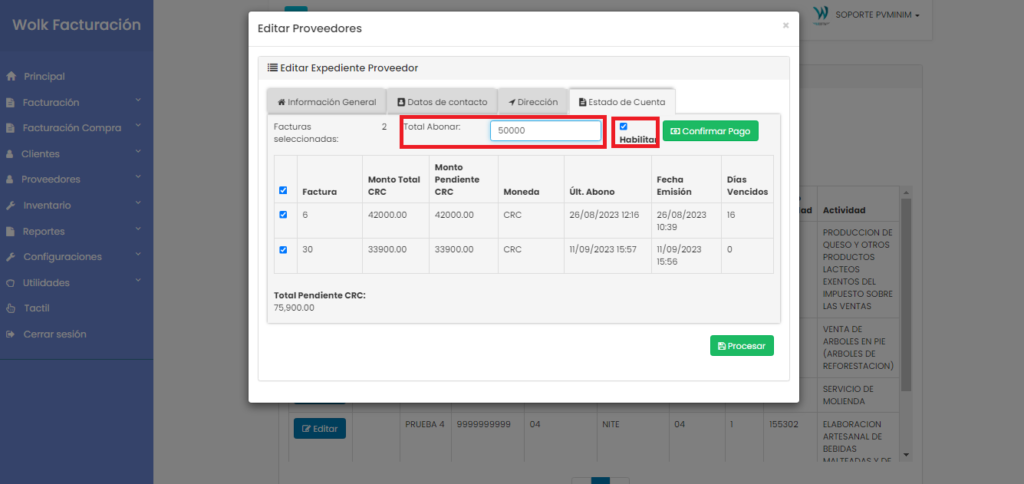Click the Wolk logo next to SOPORTE PVMINIM

(x=821, y=15)
